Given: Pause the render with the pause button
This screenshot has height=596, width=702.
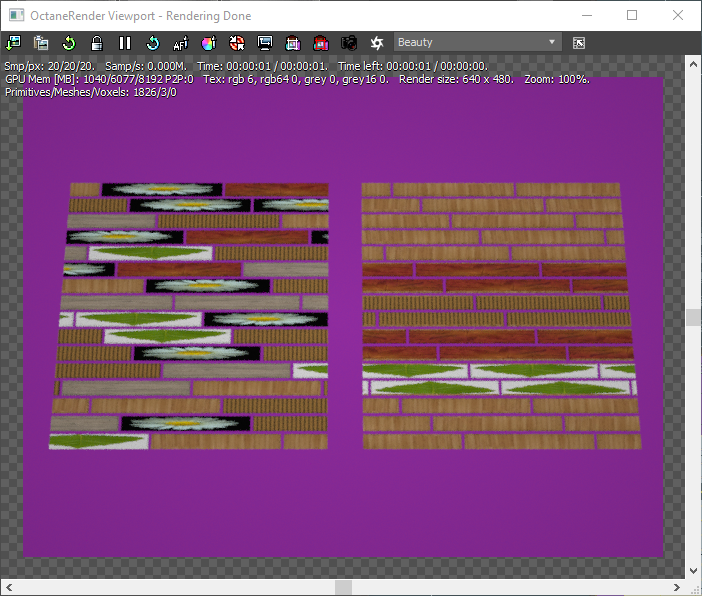Looking at the screenshot, I should 125,43.
